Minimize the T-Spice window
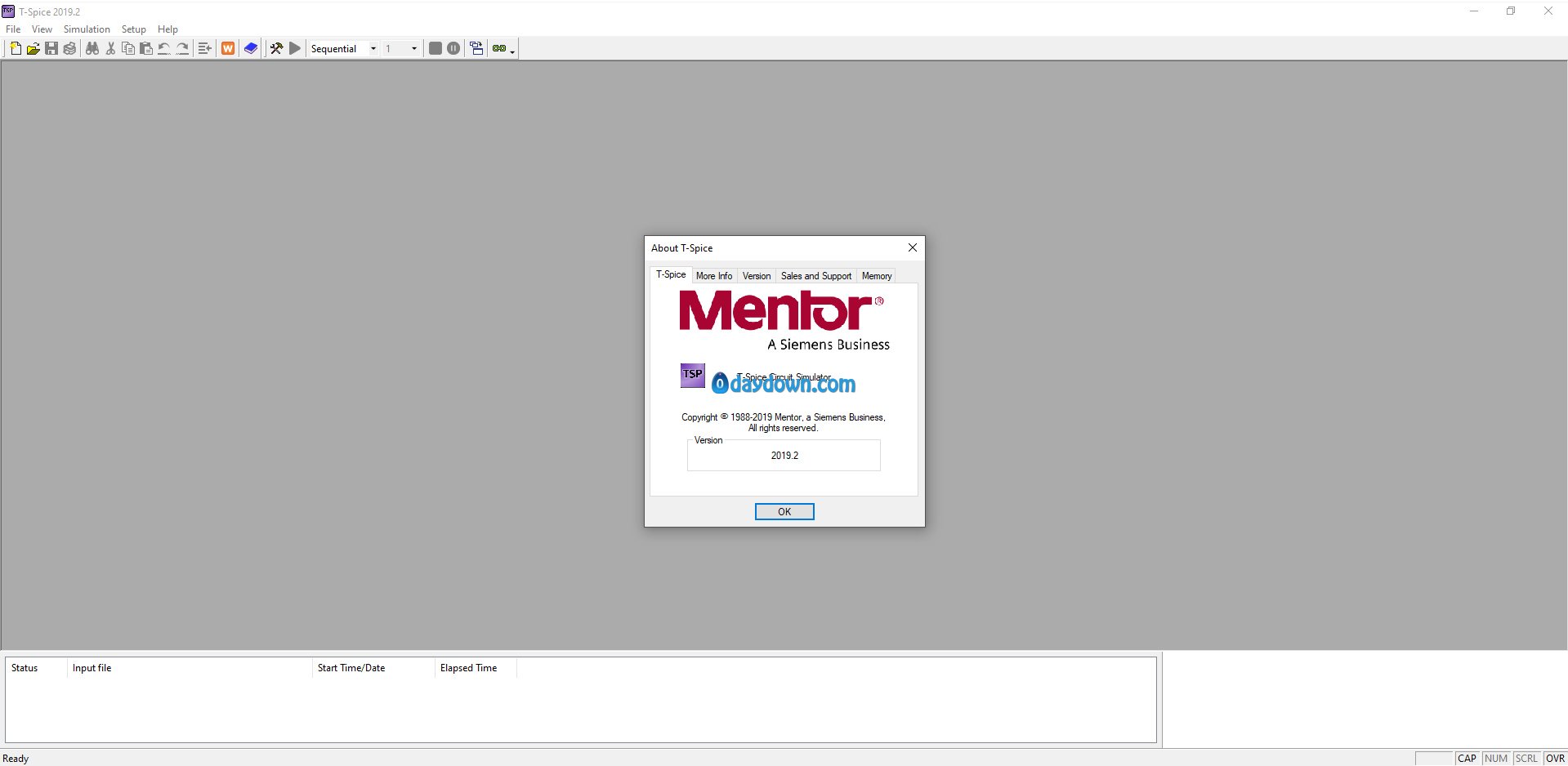 (1474, 11)
